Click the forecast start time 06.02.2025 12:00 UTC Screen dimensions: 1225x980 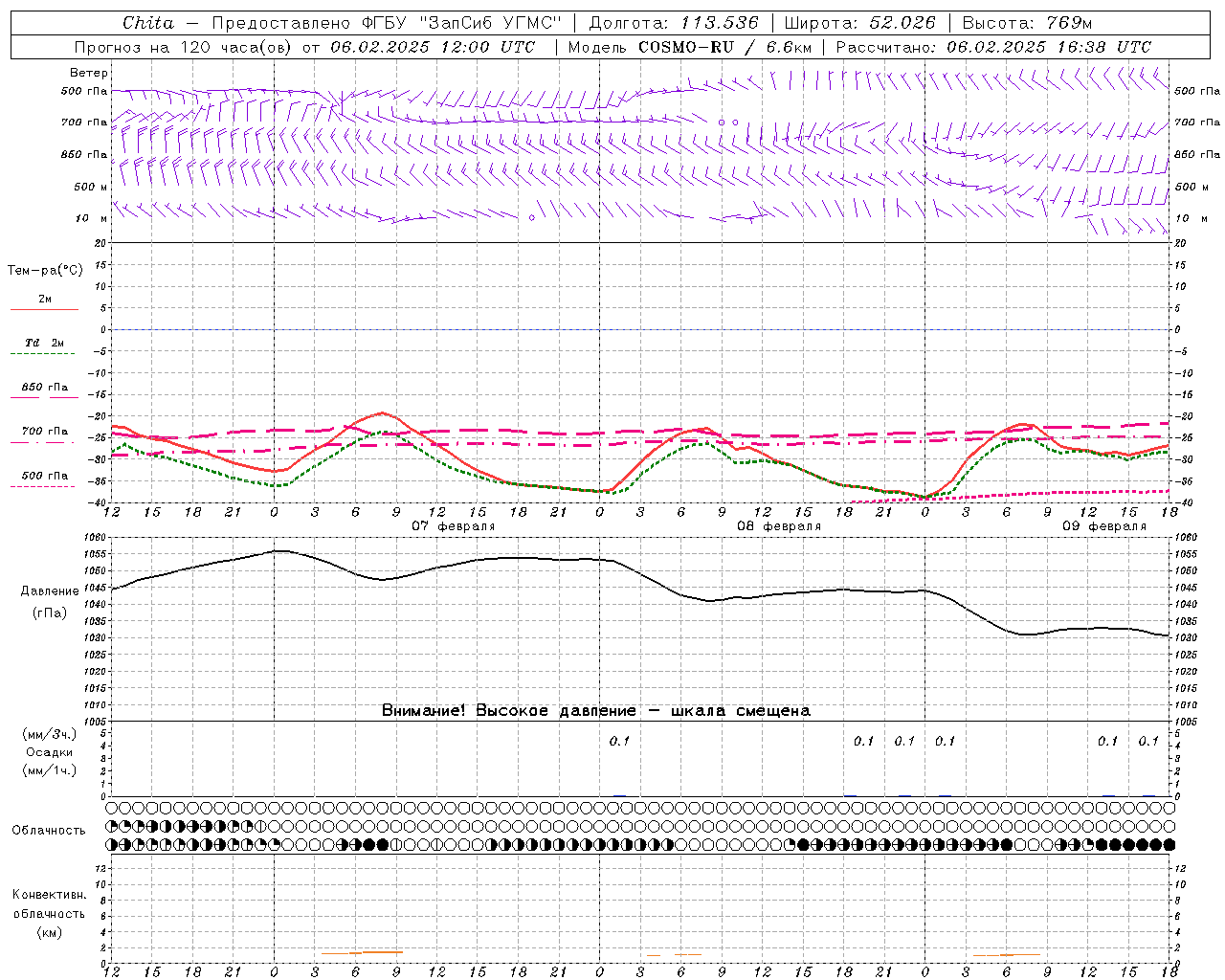pyautogui.click(x=433, y=47)
